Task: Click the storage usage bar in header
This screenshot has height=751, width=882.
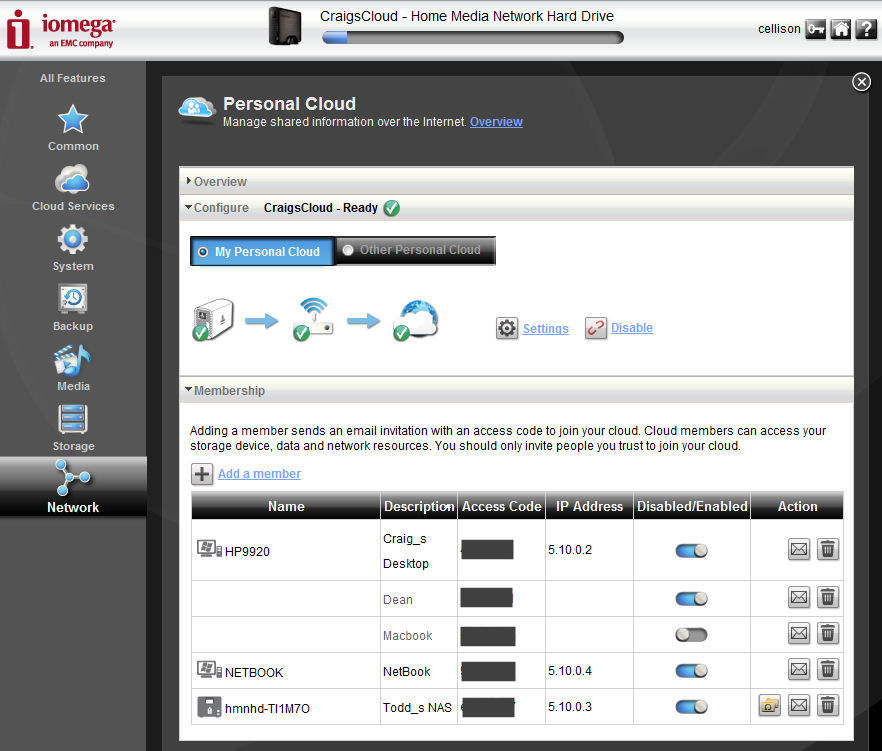Action: 472,38
